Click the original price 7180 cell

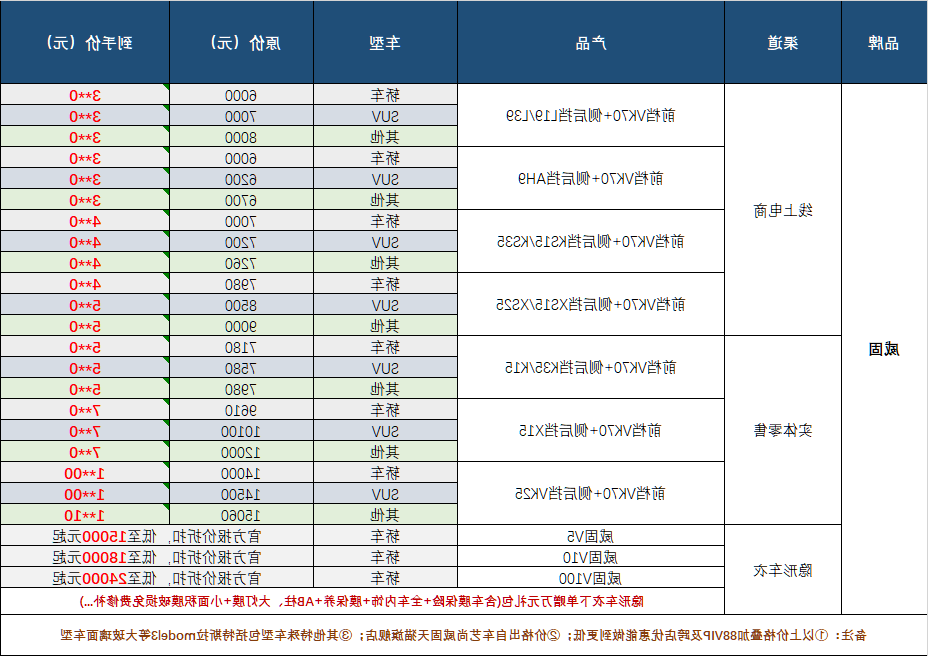(241, 347)
